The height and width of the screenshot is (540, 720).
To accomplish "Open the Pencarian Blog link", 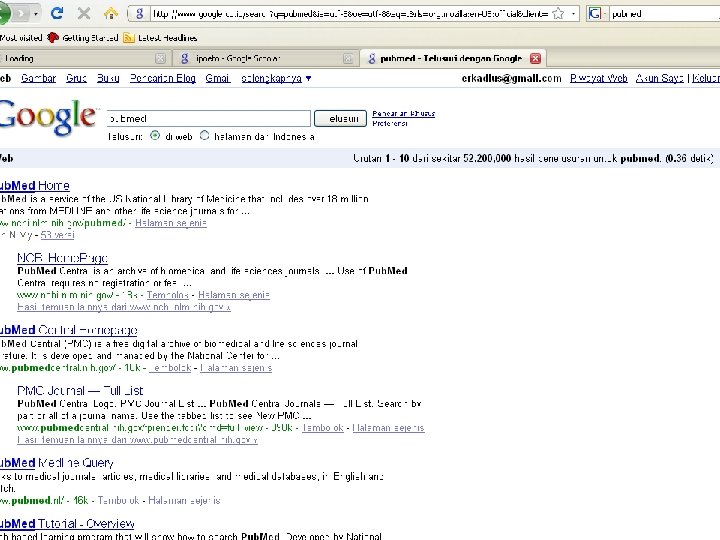I will pos(163,79).
